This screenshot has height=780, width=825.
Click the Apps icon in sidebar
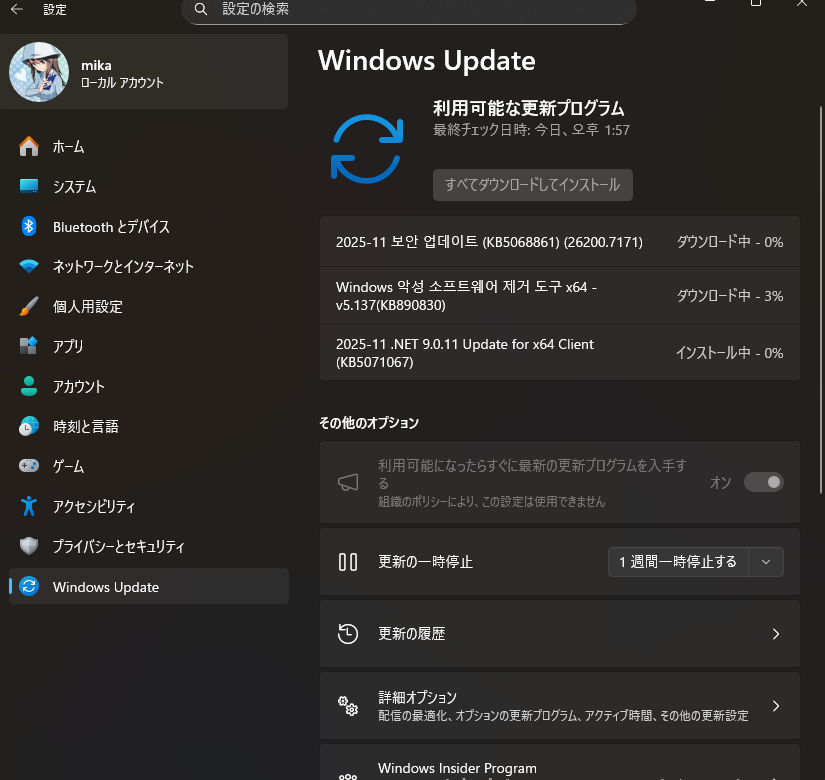(29, 346)
